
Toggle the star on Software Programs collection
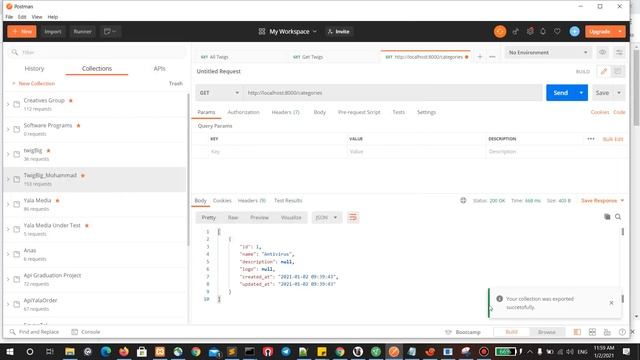pyautogui.click(x=78, y=125)
